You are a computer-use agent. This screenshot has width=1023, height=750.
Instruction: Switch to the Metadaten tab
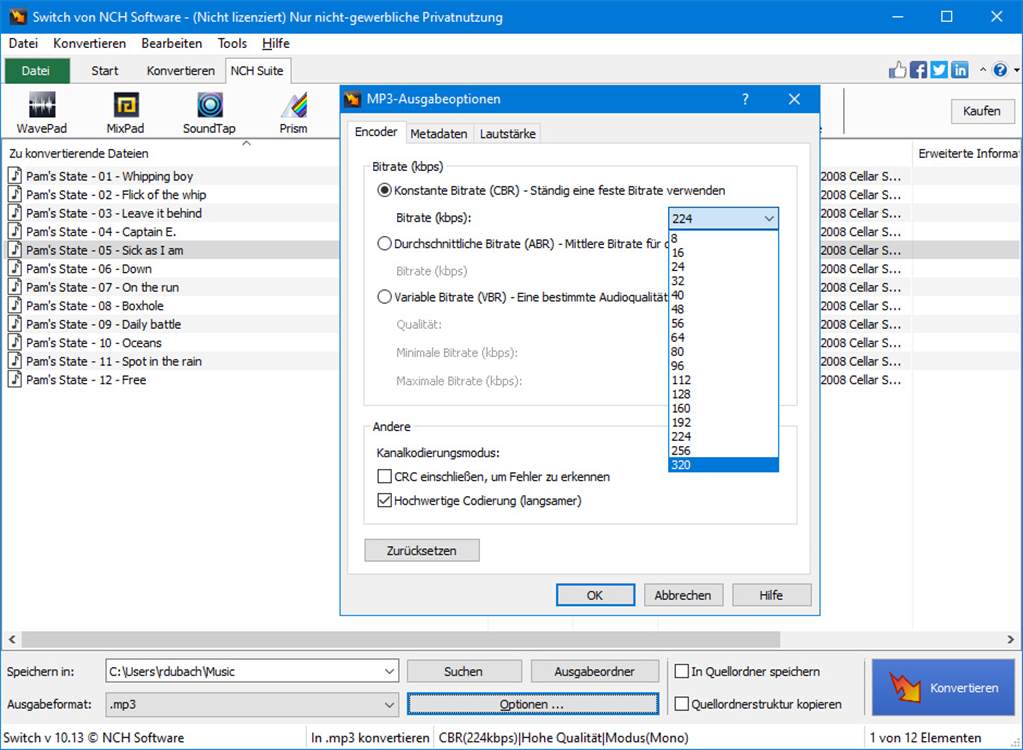pyautogui.click(x=439, y=134)
